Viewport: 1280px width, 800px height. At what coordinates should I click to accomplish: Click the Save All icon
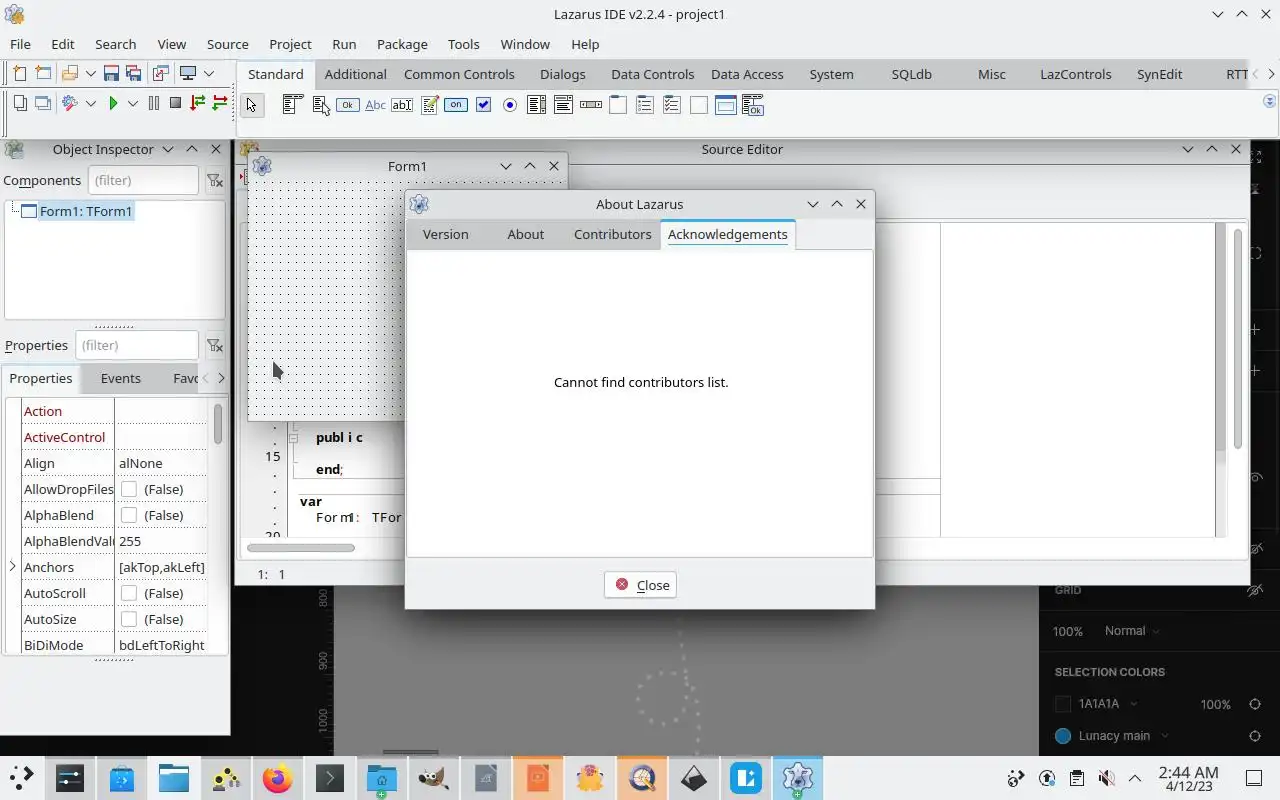click(x=133, y=73)
